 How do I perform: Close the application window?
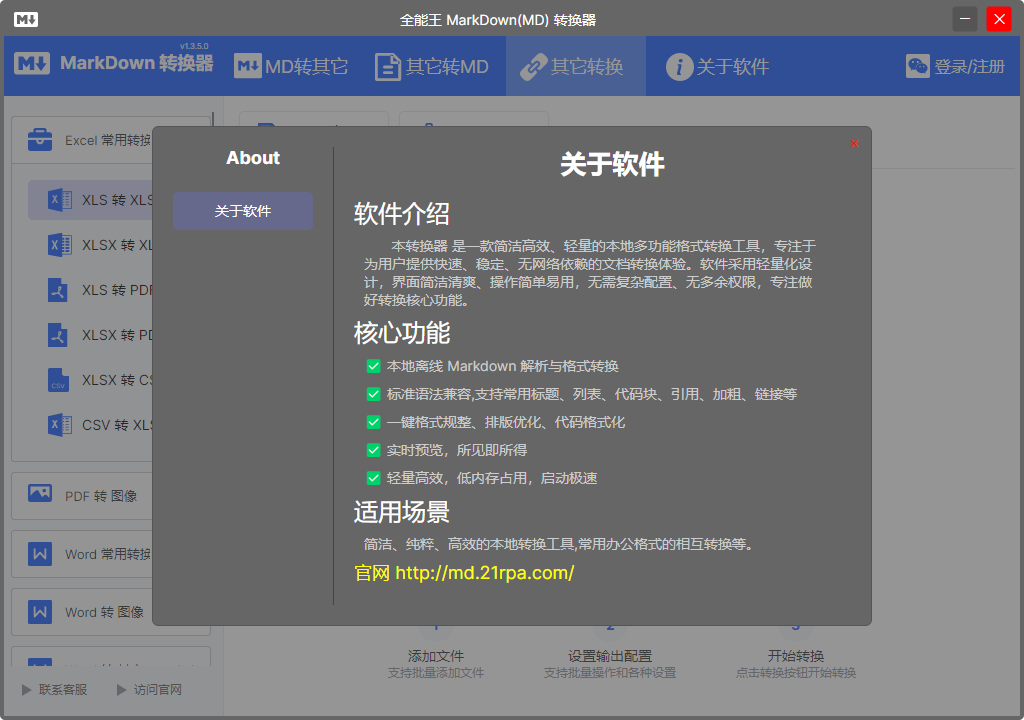pyautogui.click(x=999, y=19)
